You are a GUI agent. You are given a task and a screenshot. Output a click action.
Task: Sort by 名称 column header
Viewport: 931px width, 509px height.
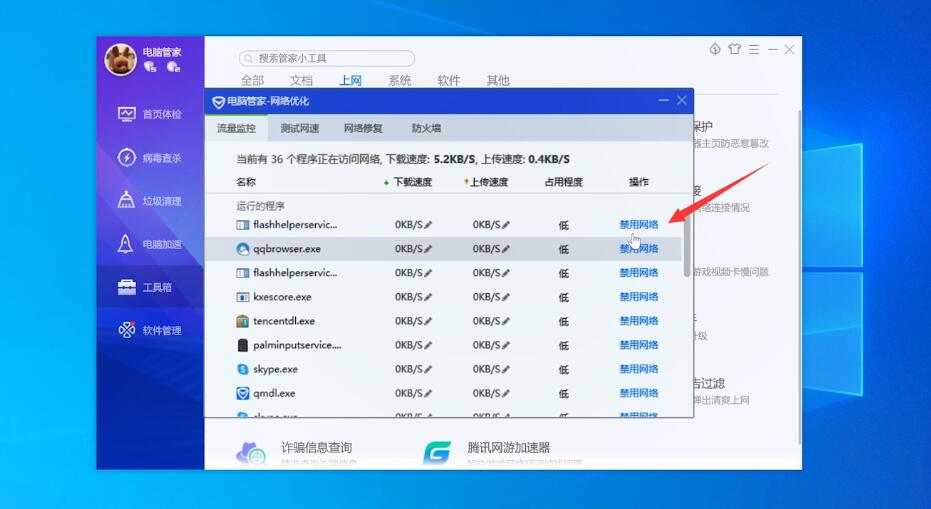pyautogui.click(x=246, y=182)
